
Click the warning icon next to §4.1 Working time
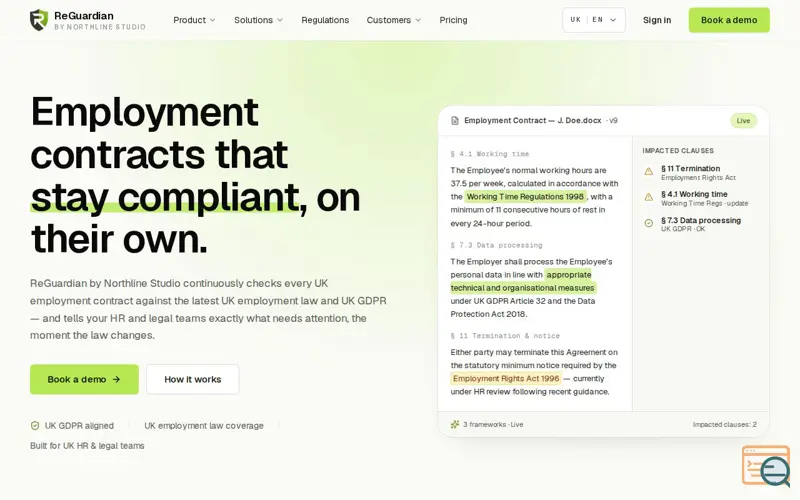(x=648, y=197)
